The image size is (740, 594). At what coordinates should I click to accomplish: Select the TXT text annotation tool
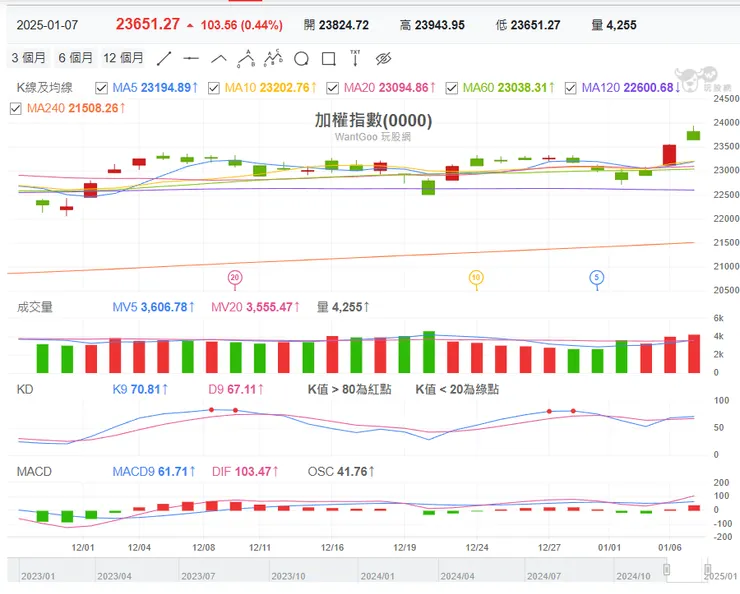355,58
